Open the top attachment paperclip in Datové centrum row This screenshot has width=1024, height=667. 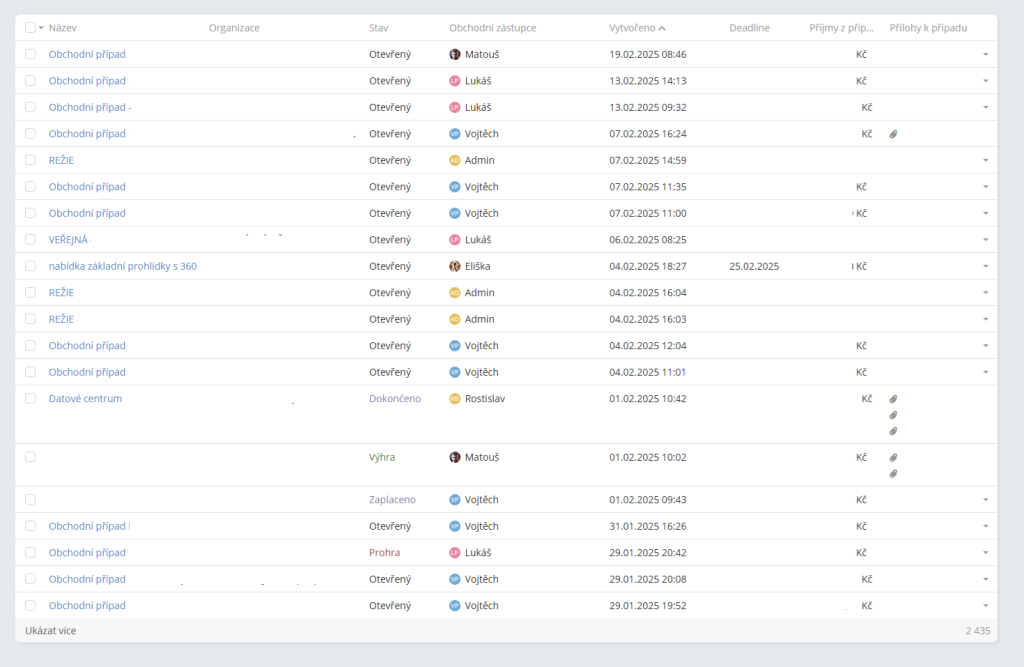pos(893,399)
